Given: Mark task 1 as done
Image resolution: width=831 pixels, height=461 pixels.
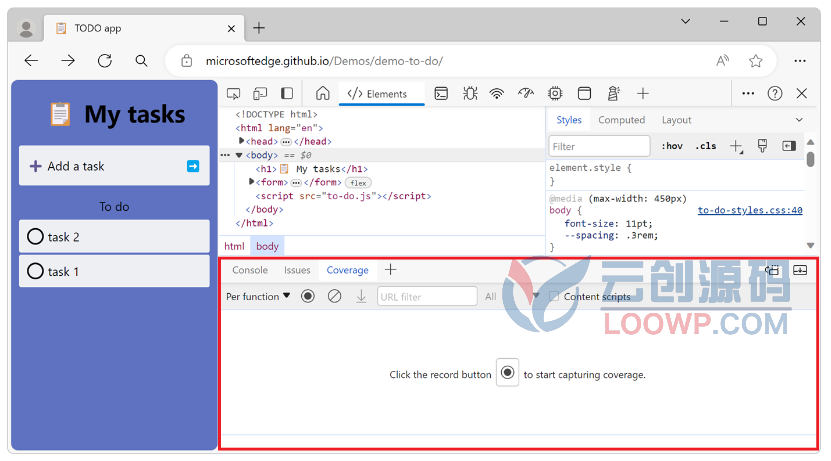Looking at the screenshot, I should tap(35, 271).
